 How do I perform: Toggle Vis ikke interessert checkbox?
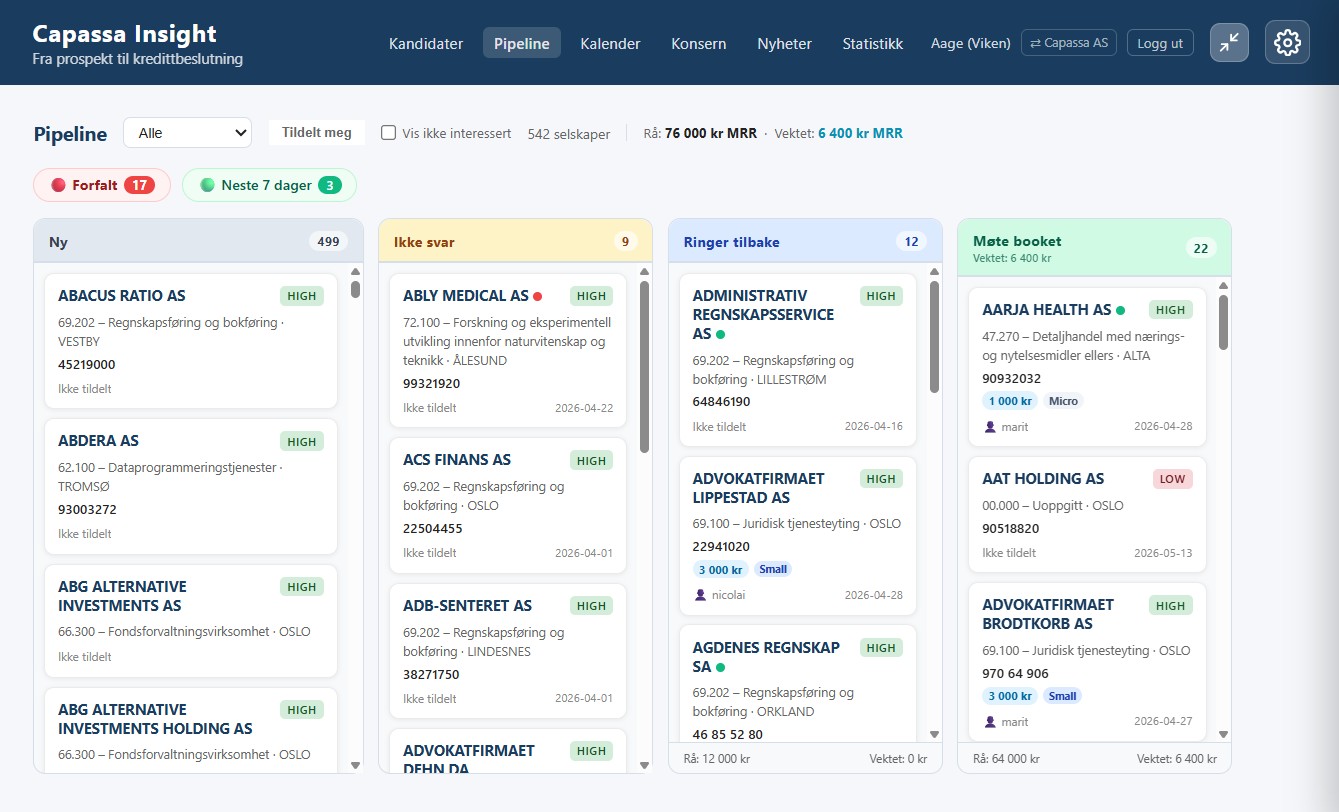coord(389,132)
